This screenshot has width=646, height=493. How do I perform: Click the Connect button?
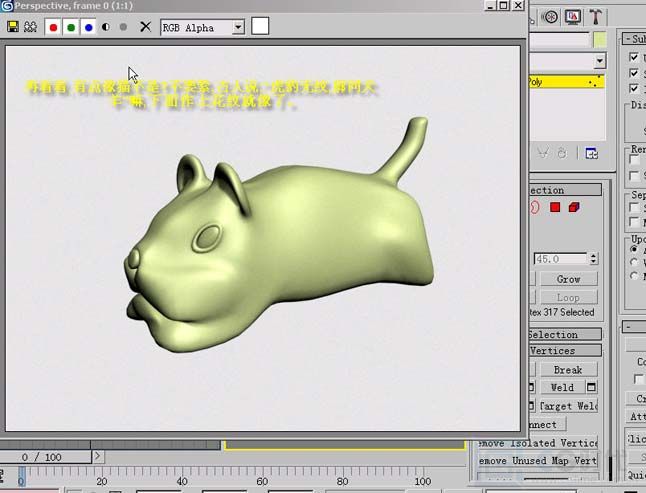click(548, 425)
